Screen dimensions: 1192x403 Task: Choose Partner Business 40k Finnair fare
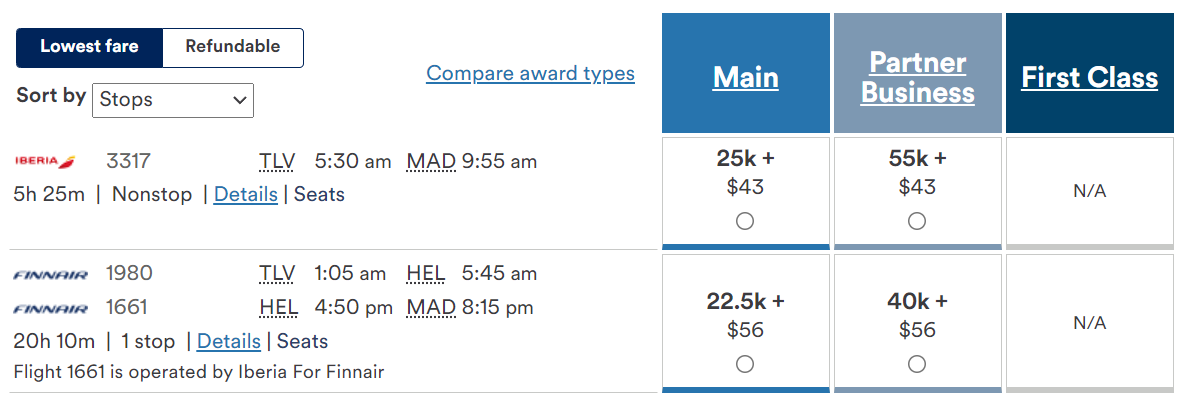tap(917, 365)
